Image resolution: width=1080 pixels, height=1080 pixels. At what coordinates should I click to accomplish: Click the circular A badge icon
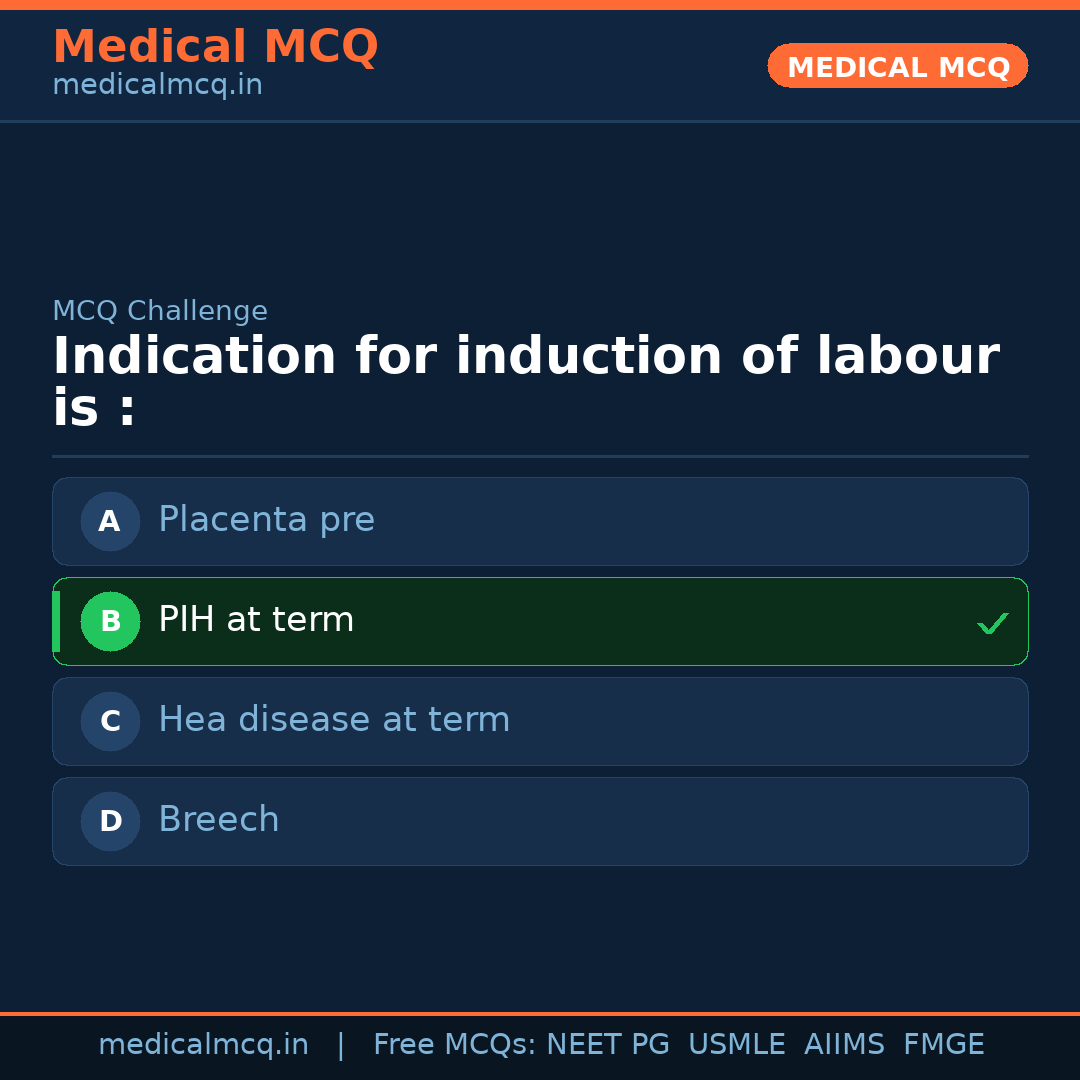[110, 521]
